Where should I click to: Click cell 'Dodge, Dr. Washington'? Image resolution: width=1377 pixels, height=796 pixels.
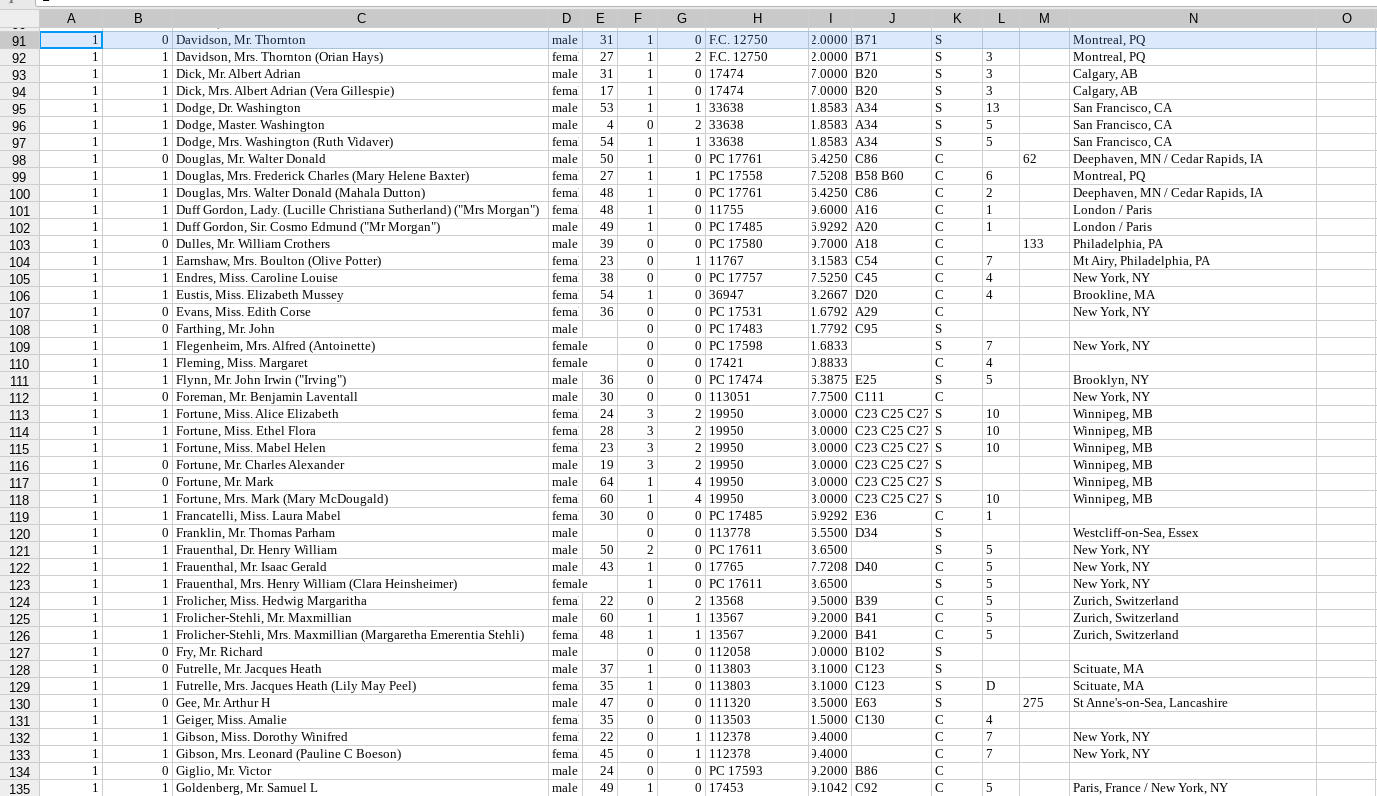click(361, 108)
